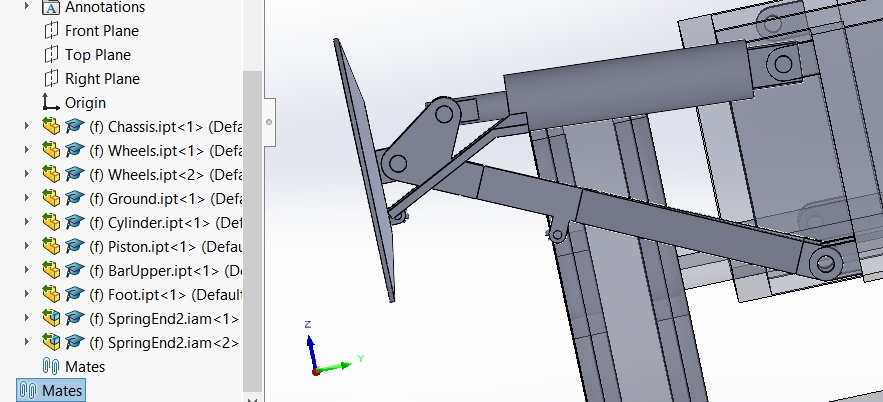The height and width of the screenshot is (402, 883).
Task: Click the Wheels.ipt<2> part icon
Action: pyautogui.click(x=51, y=174)
